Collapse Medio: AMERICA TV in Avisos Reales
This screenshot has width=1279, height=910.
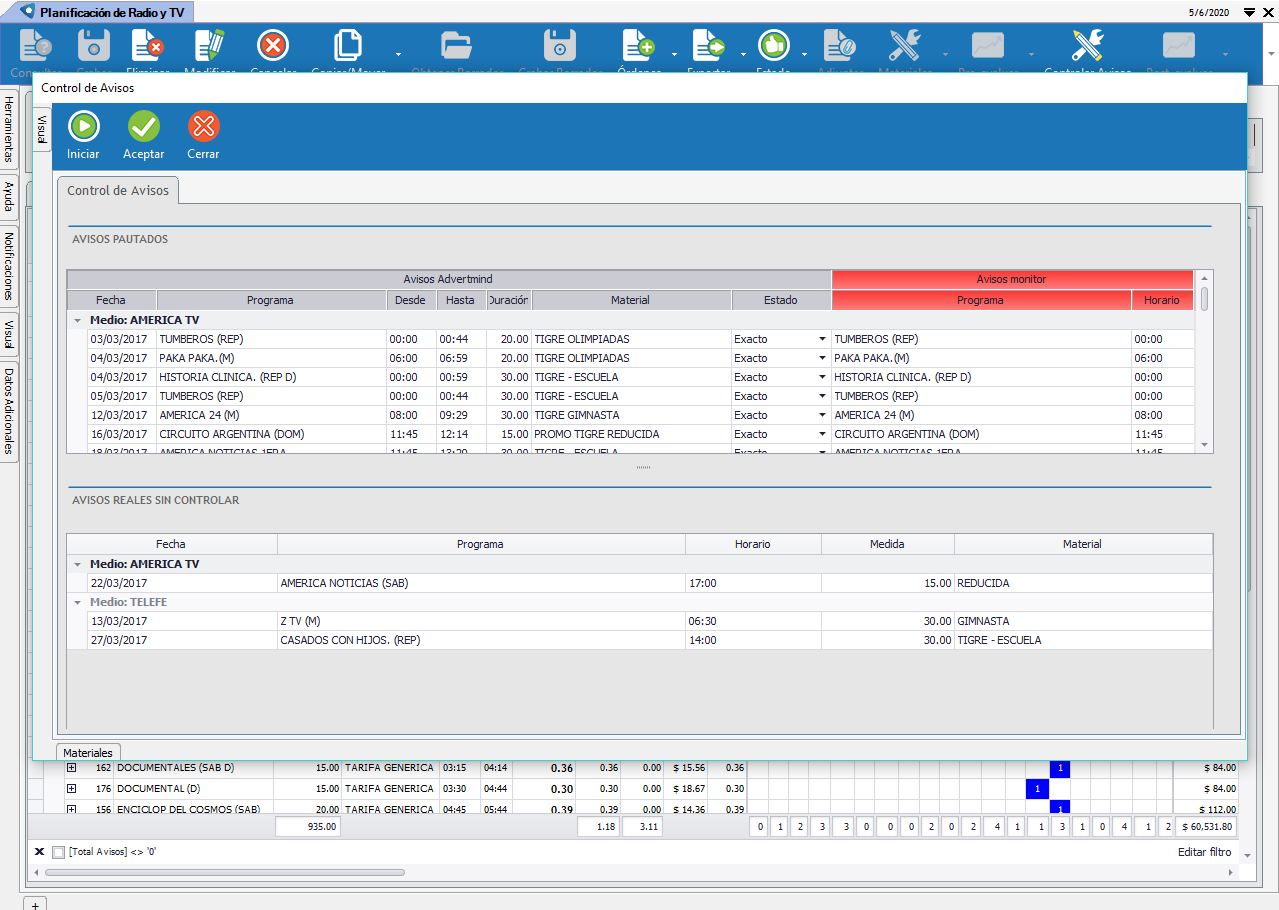77,564
